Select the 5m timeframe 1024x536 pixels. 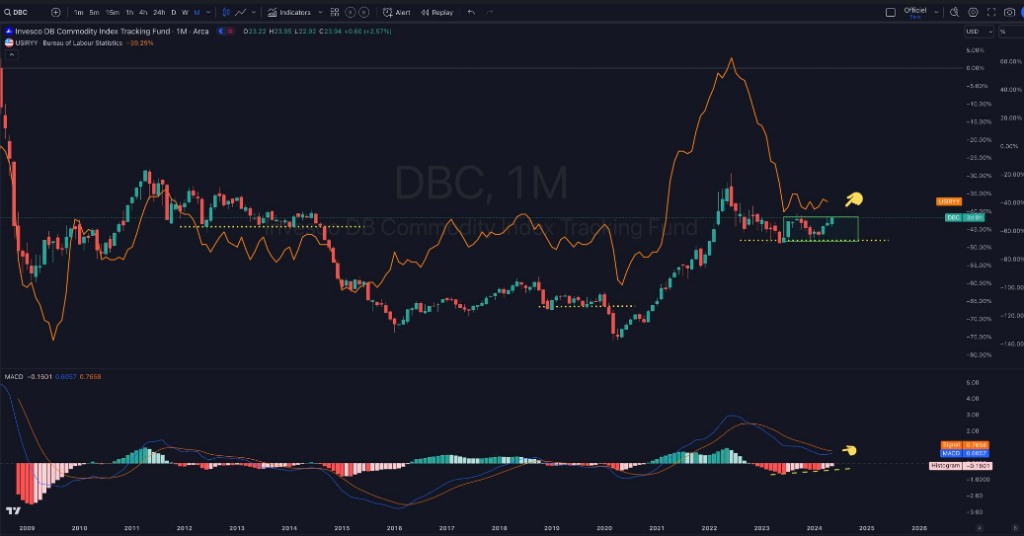[x=94, y=12]
